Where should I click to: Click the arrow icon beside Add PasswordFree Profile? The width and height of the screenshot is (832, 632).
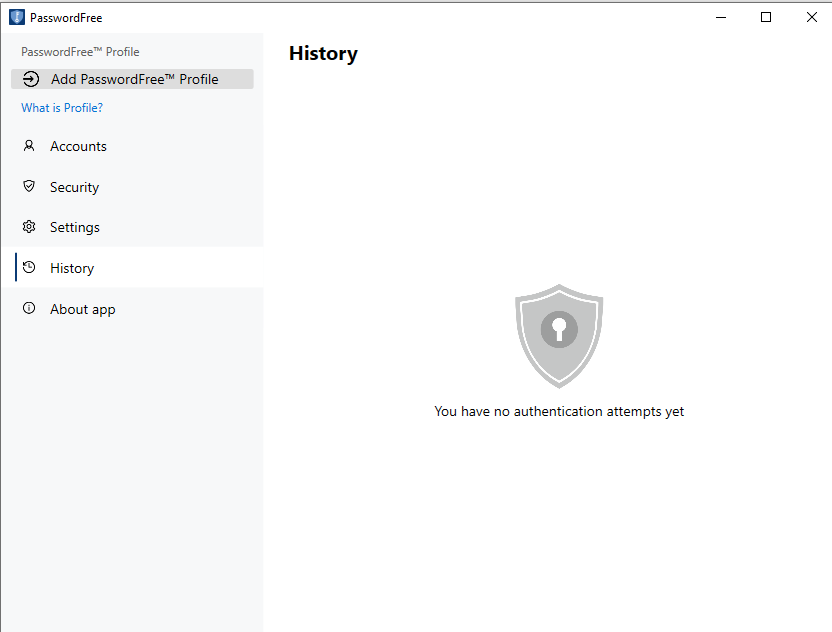coord(31,79)
